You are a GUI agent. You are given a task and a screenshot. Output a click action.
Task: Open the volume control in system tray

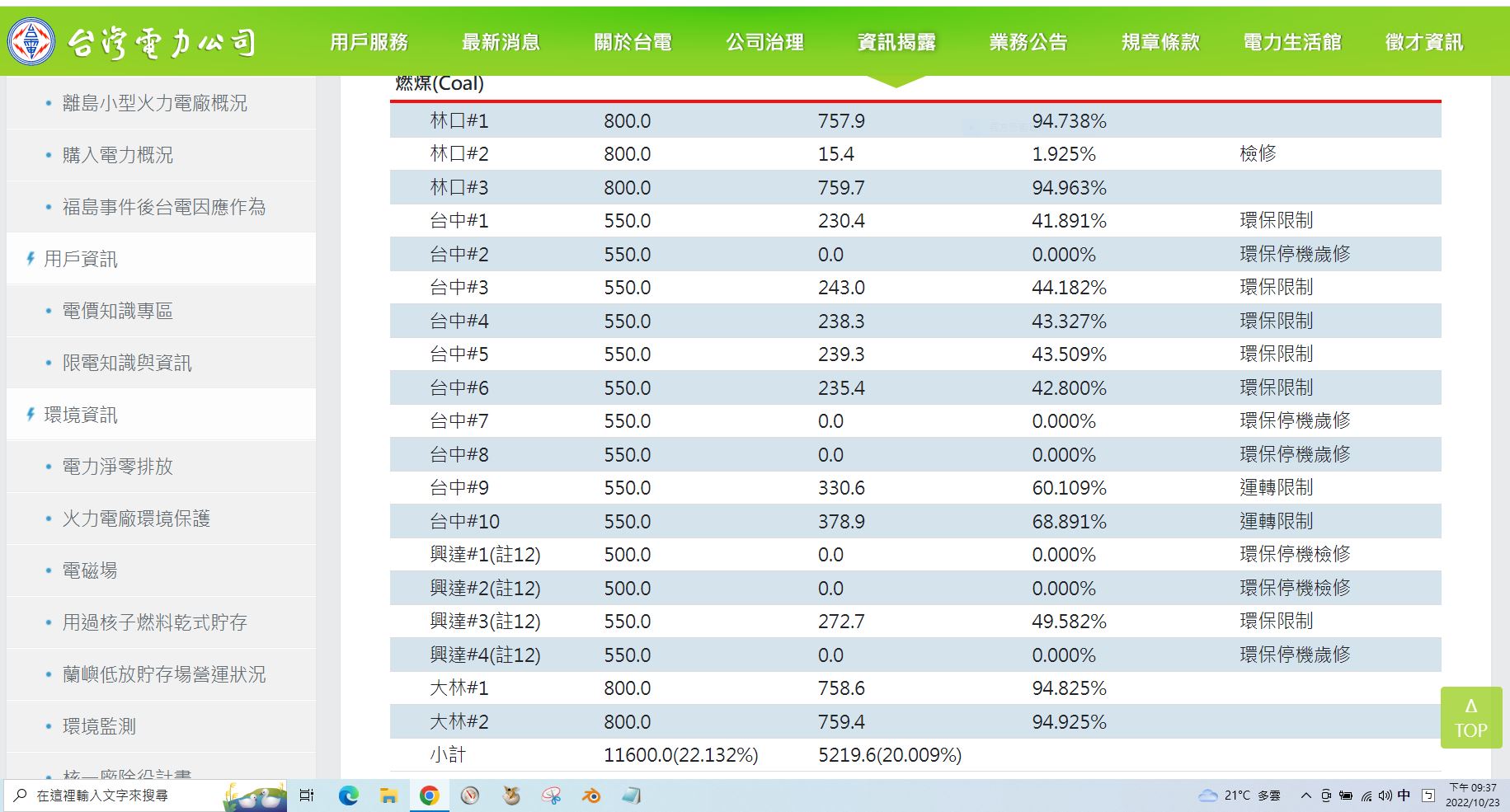(1385, 796)
